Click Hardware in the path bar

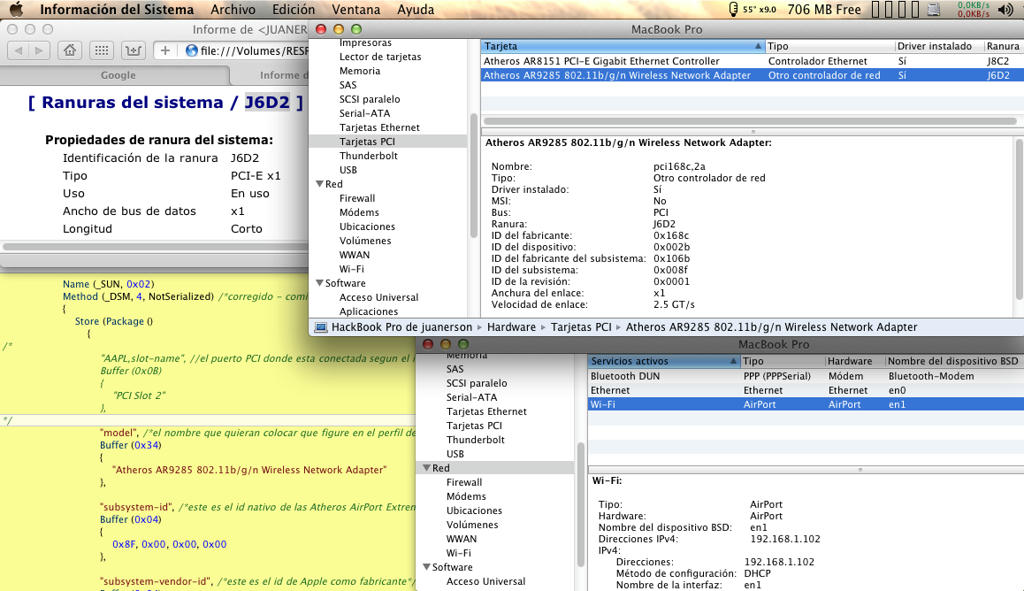(511, 327)
